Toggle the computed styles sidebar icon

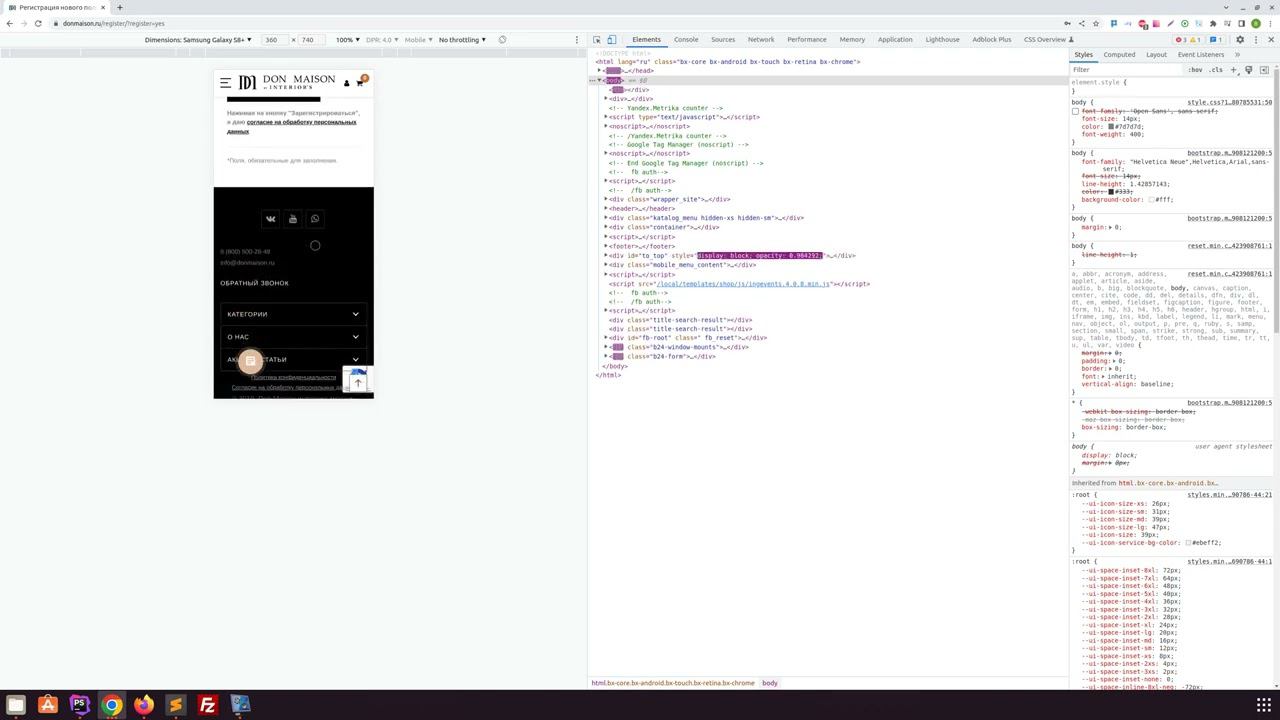click(1263, 70)
